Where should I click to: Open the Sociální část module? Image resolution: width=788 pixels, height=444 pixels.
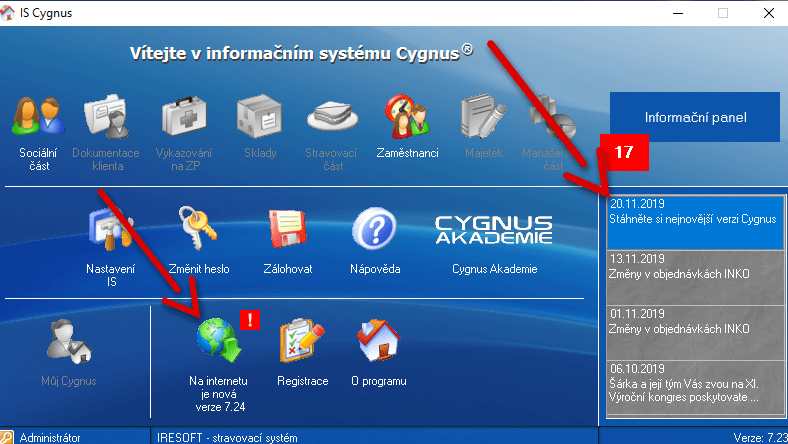coord(39,116)
